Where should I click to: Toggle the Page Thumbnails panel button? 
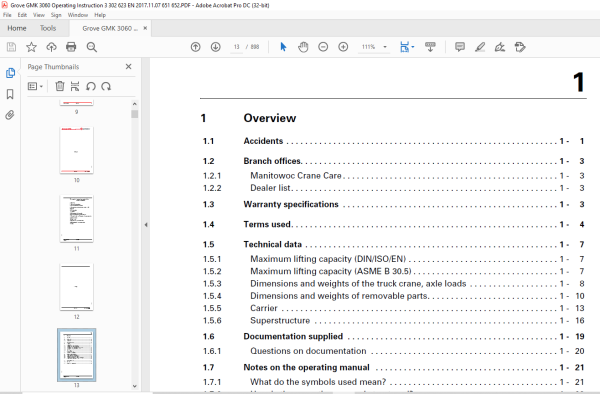click(10, 73)
